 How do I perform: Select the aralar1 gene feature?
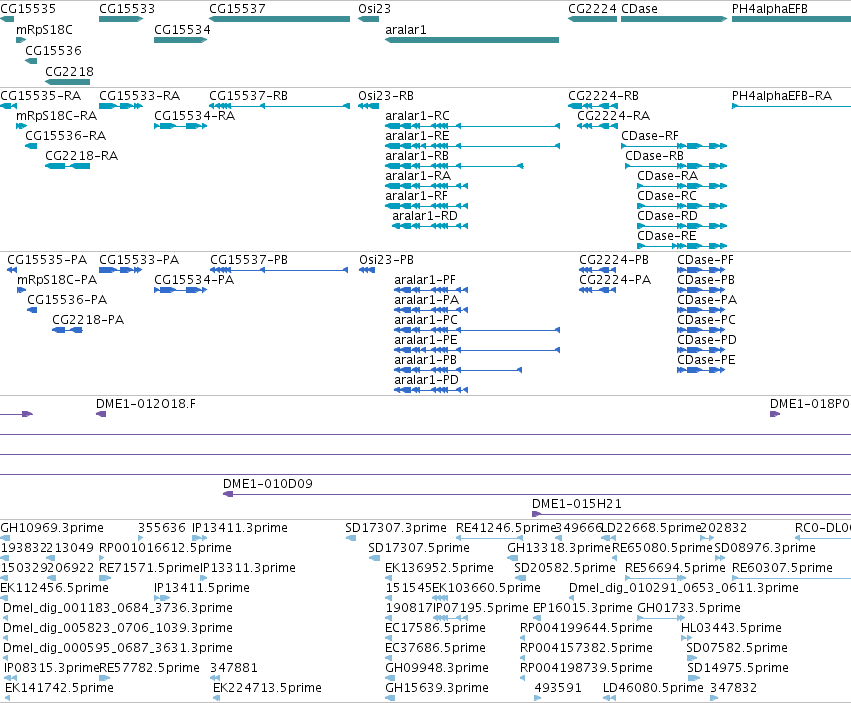point(472,40)
